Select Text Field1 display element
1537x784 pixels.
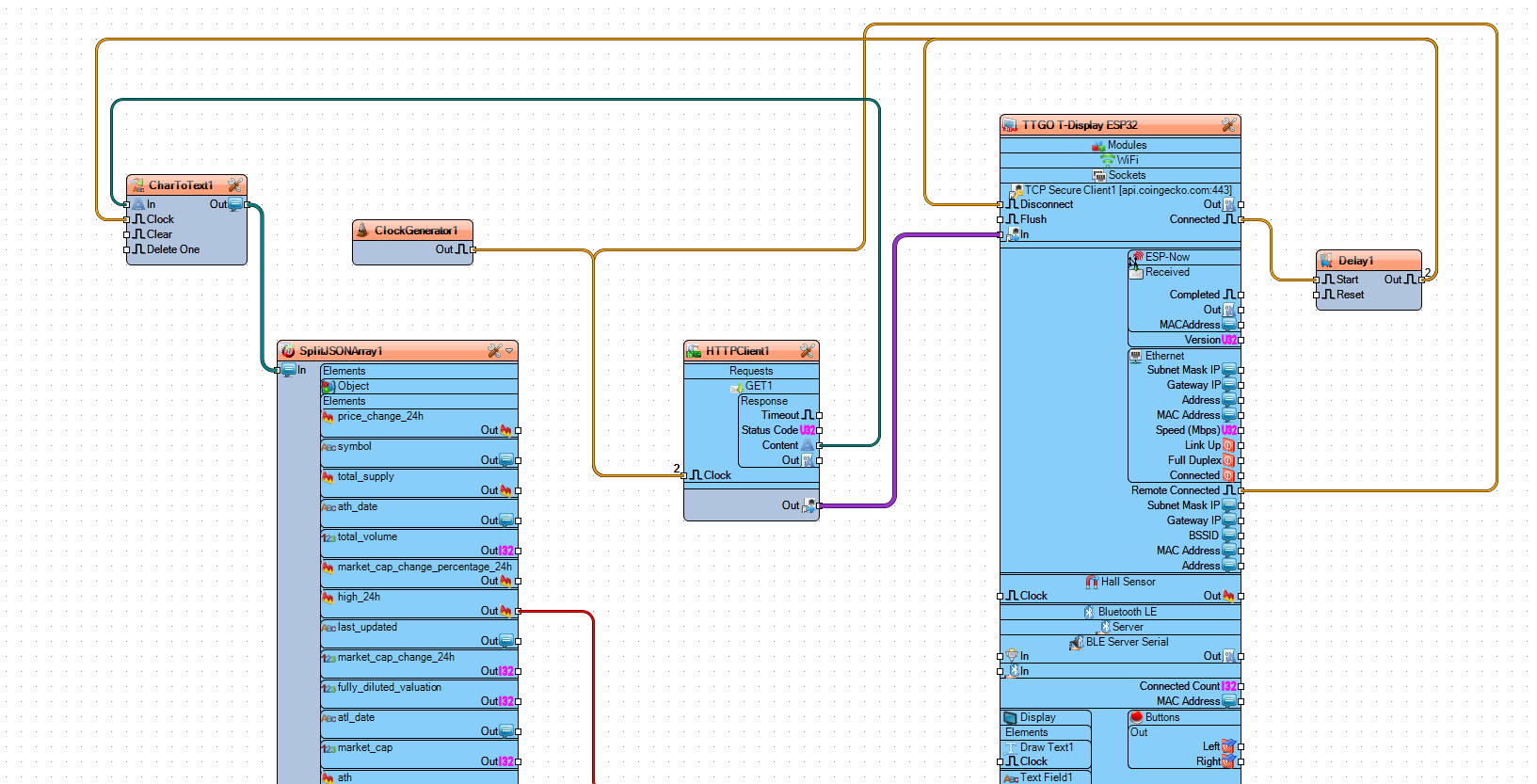[x=1047, y=777]
